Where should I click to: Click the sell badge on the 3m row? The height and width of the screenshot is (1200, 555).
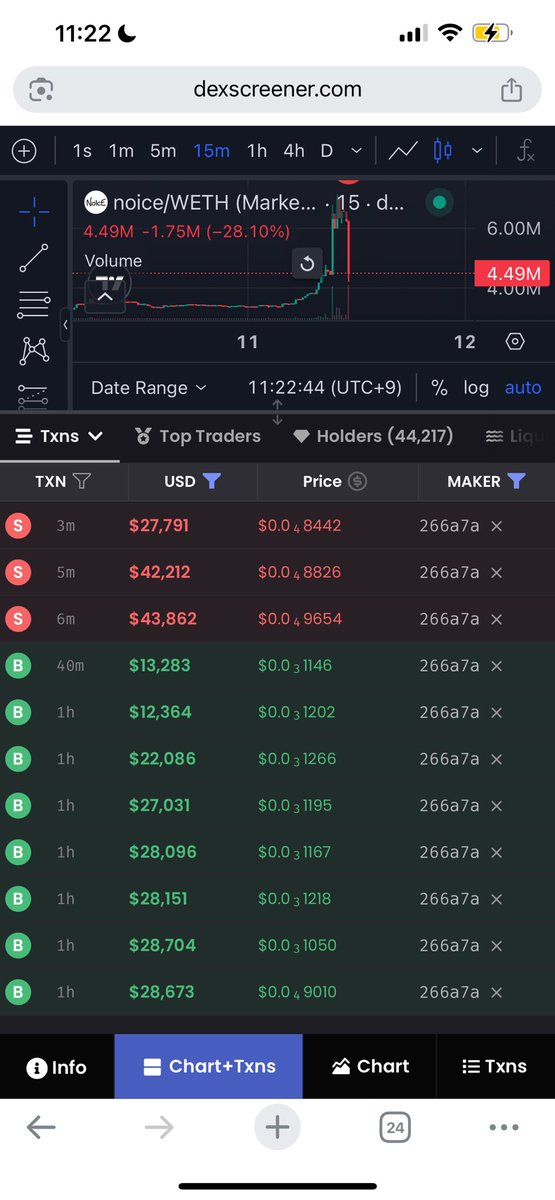pos(18,526)
